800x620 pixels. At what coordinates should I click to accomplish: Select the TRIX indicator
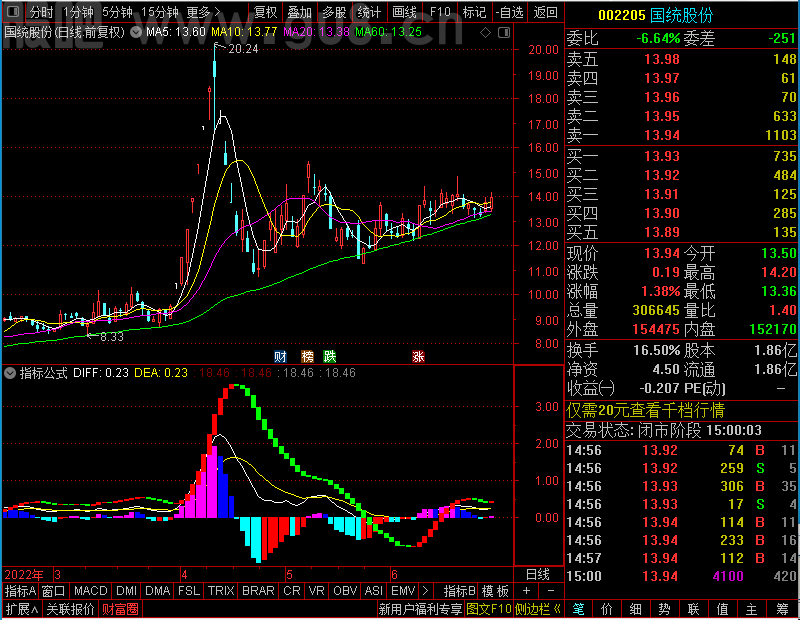pos(221,591)
